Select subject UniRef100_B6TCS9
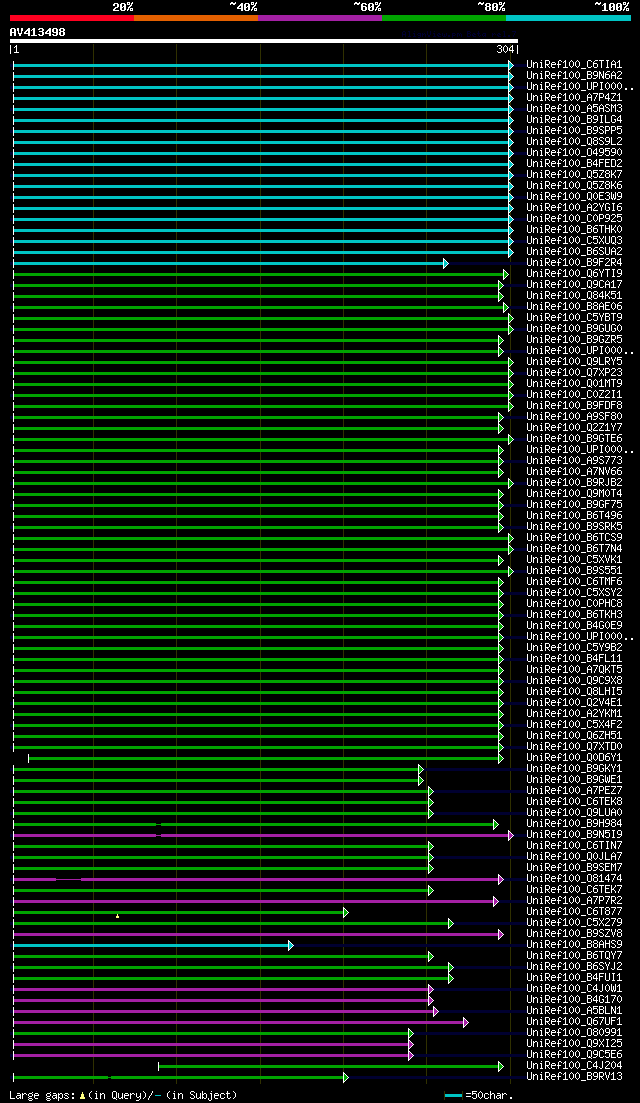This screenshot has width=640, height=1103. 574,538
